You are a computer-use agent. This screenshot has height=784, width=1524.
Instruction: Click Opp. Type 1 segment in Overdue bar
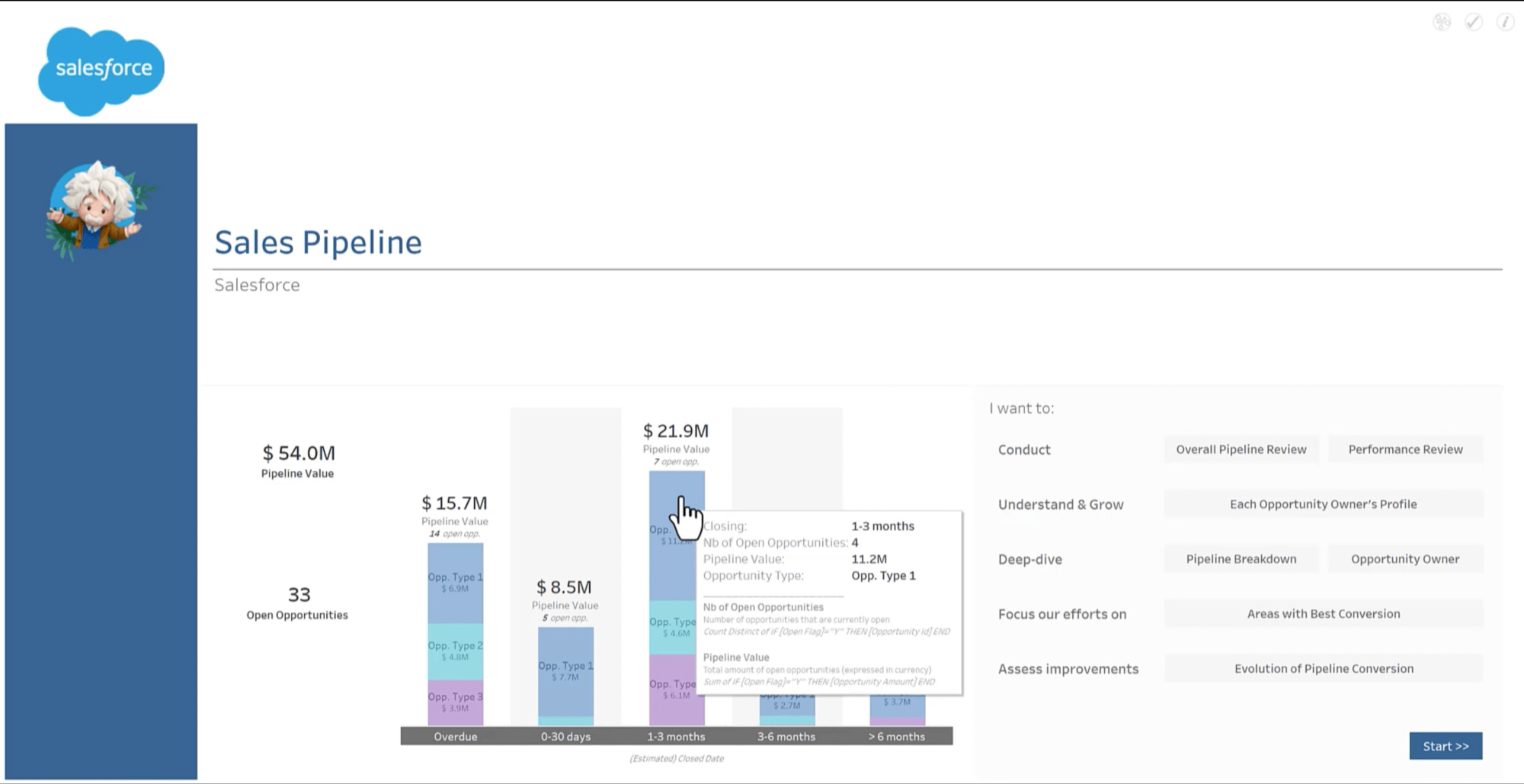pyautogui.click(x=455, y=583)
